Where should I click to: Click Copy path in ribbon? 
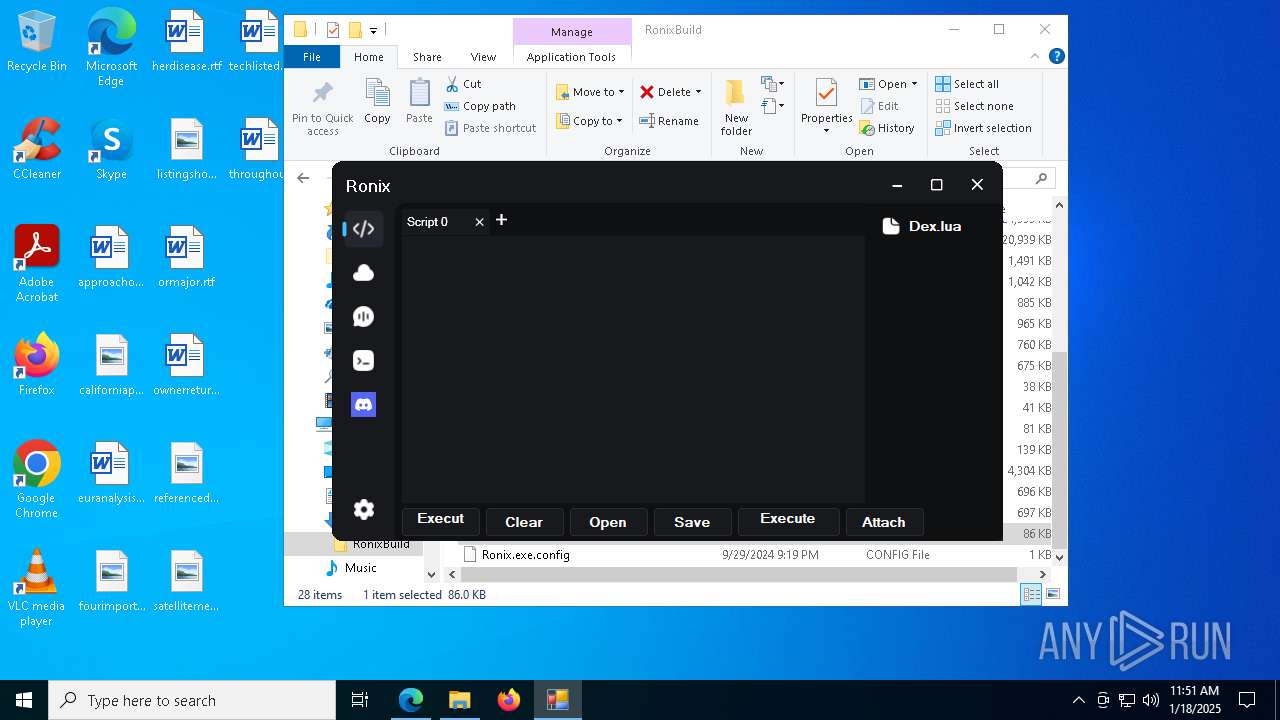click(x=480, y=106)
